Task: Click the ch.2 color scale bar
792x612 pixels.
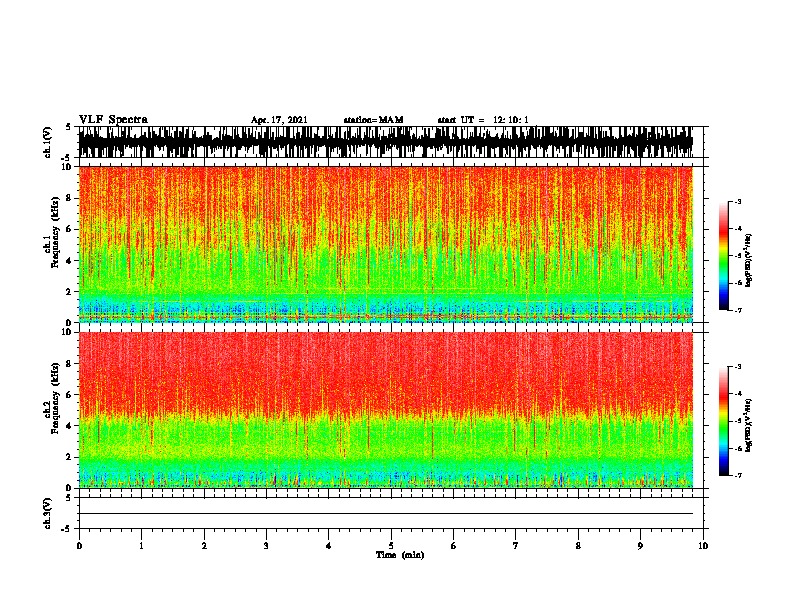Action: point(724,421)
